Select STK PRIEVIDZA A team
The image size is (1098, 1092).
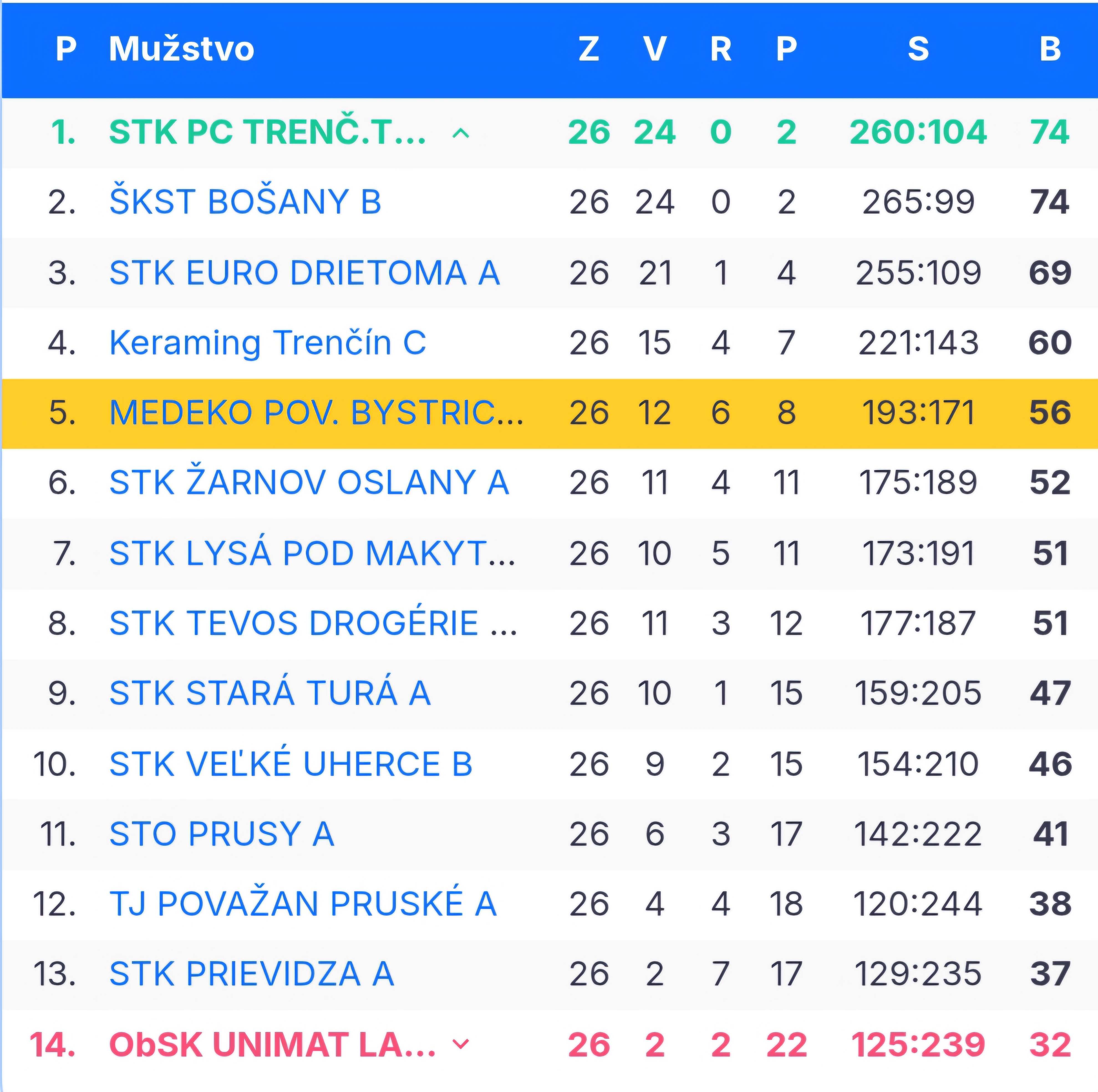coord(251,974)
